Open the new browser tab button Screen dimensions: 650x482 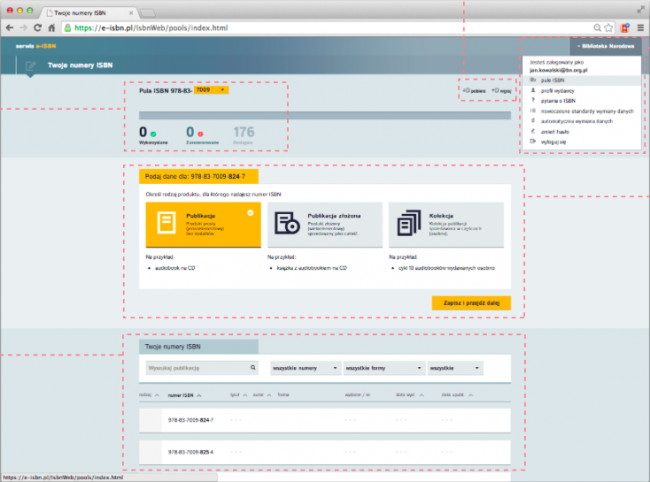pos(148,13)
